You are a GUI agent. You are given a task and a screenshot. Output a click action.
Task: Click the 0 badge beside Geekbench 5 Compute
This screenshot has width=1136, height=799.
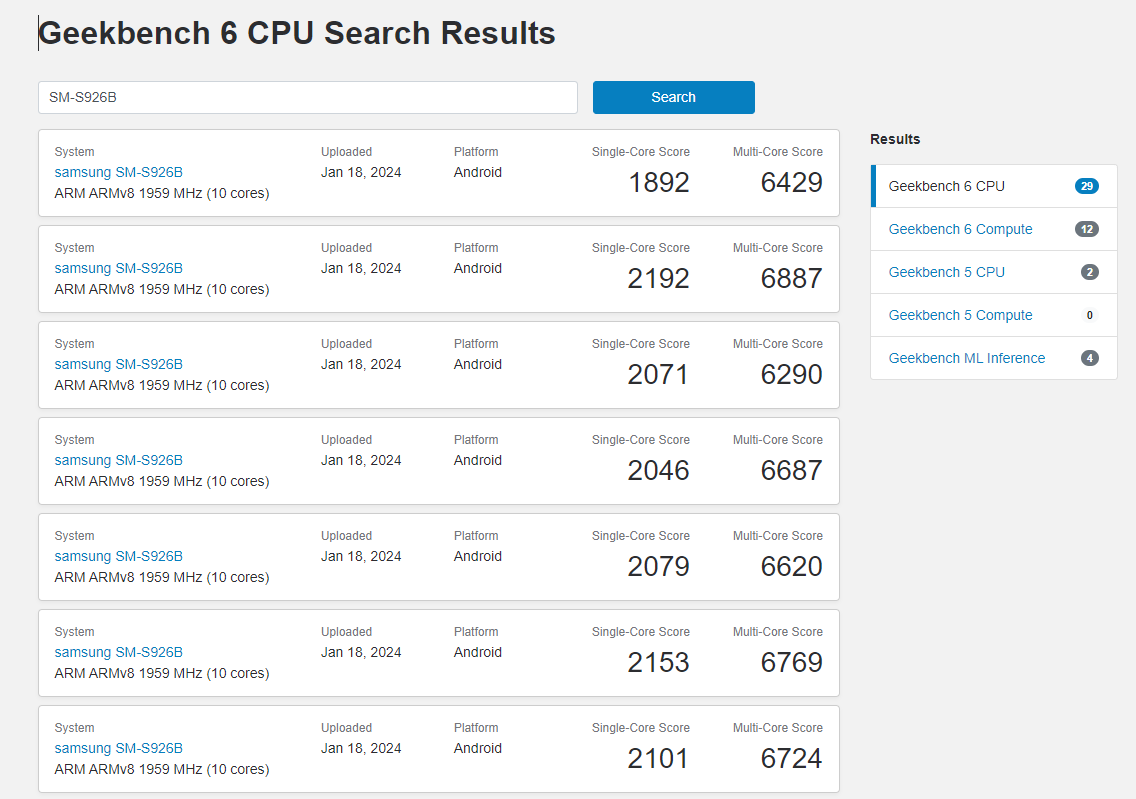(x=1089, y=315)
